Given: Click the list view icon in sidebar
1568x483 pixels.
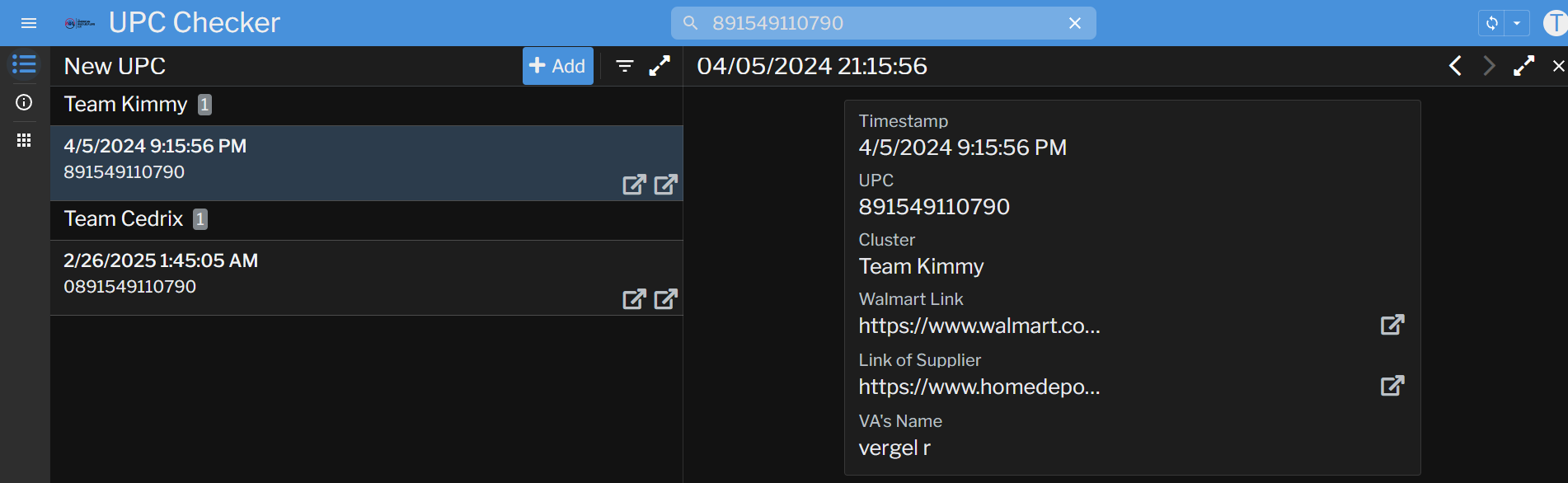Looking at the screenshot, I should 24,64.
